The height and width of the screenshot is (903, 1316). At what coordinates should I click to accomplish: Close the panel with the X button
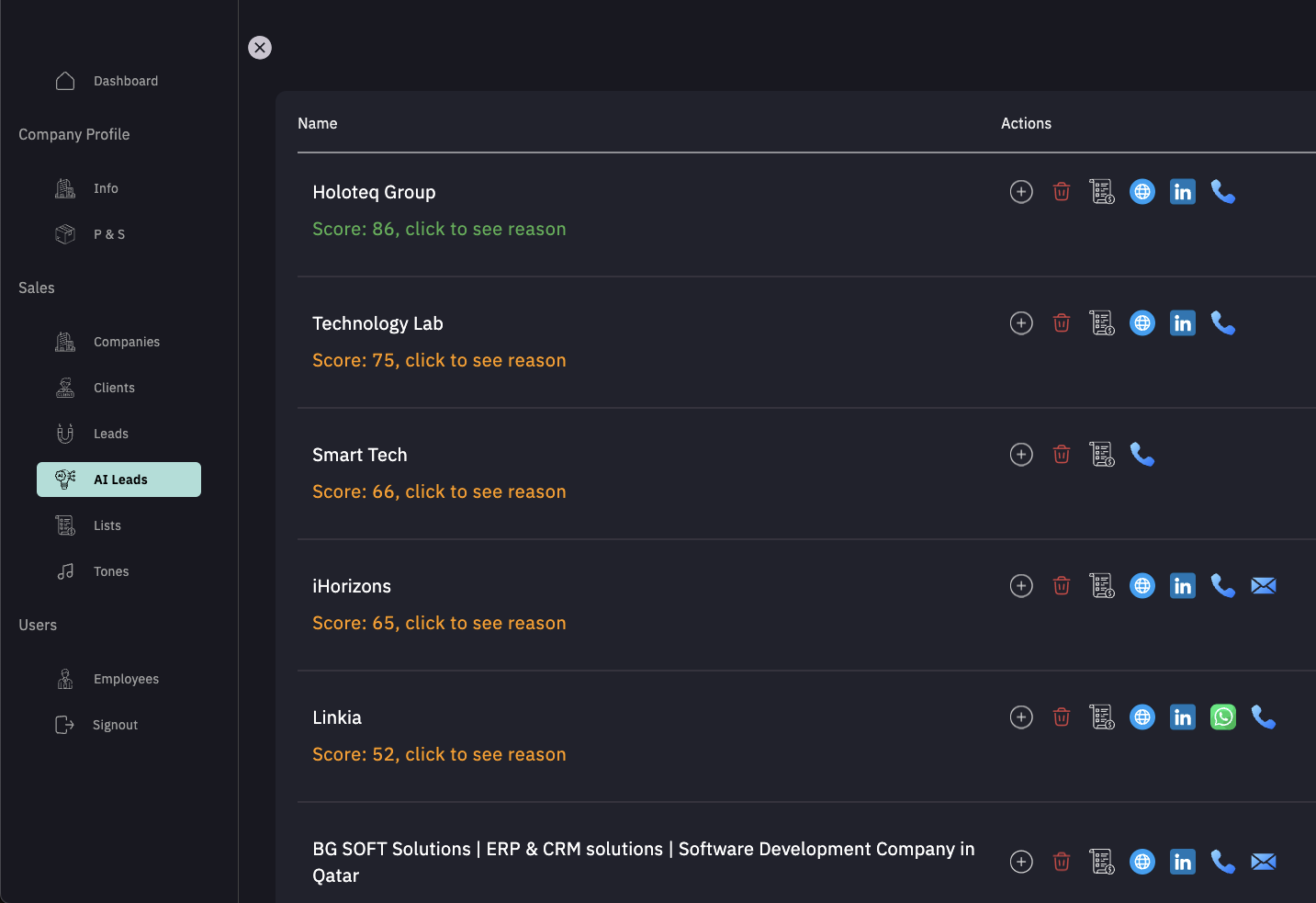tap(260, 48)
